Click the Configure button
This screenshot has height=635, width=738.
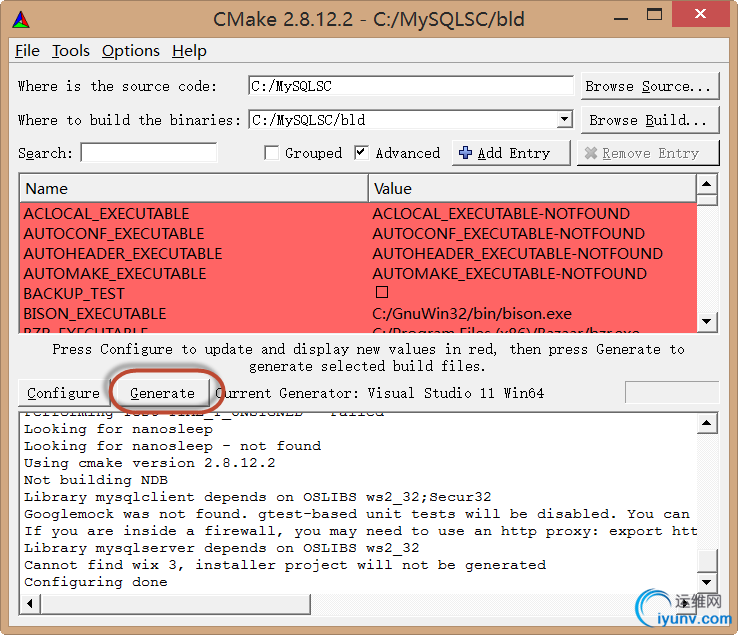tap(63, 393)
